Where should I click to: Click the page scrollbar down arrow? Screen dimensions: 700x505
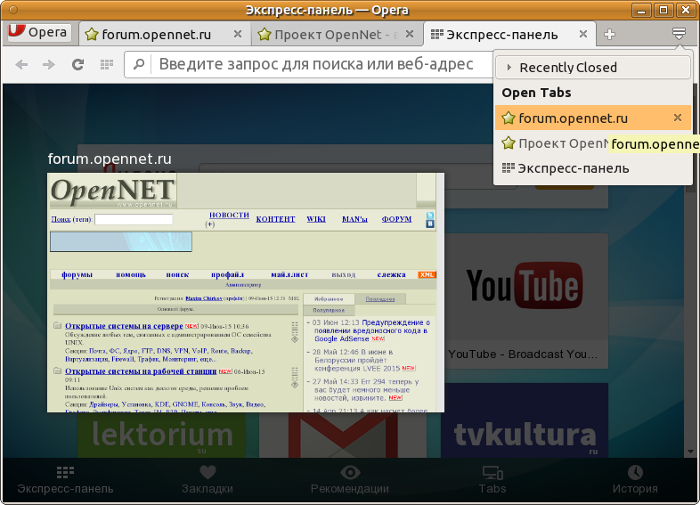coord(692,452)
